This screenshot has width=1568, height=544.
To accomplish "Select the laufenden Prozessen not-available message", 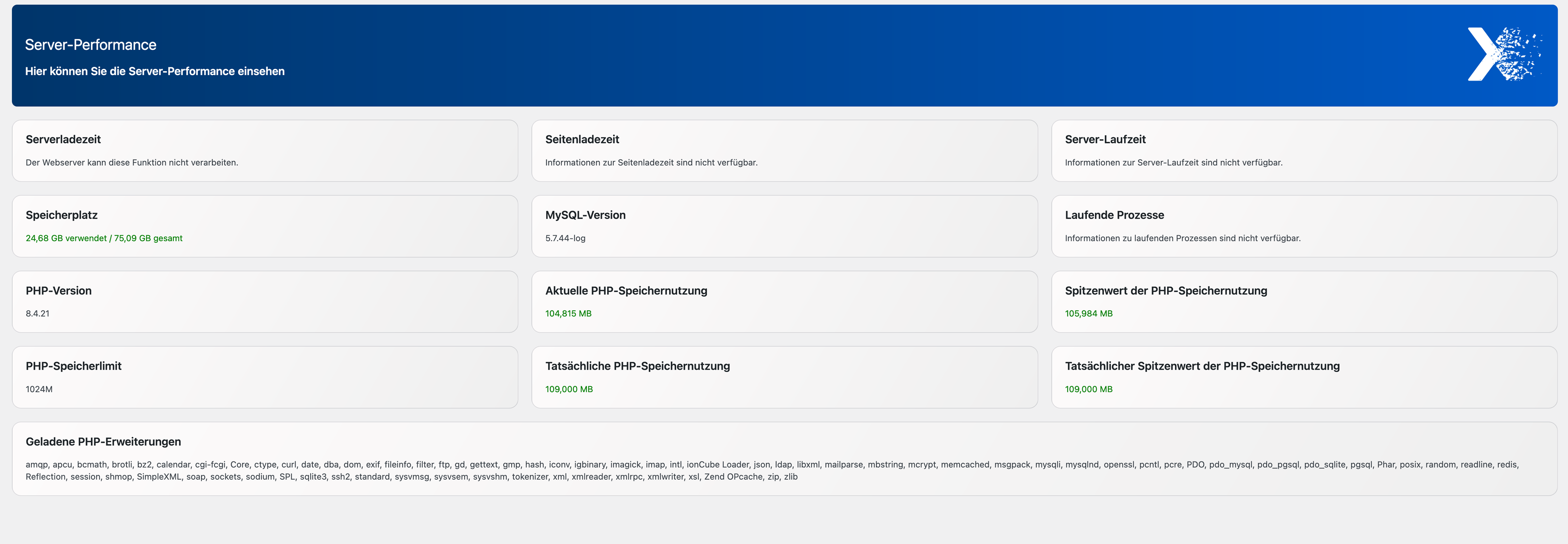I will [1183, 238].
